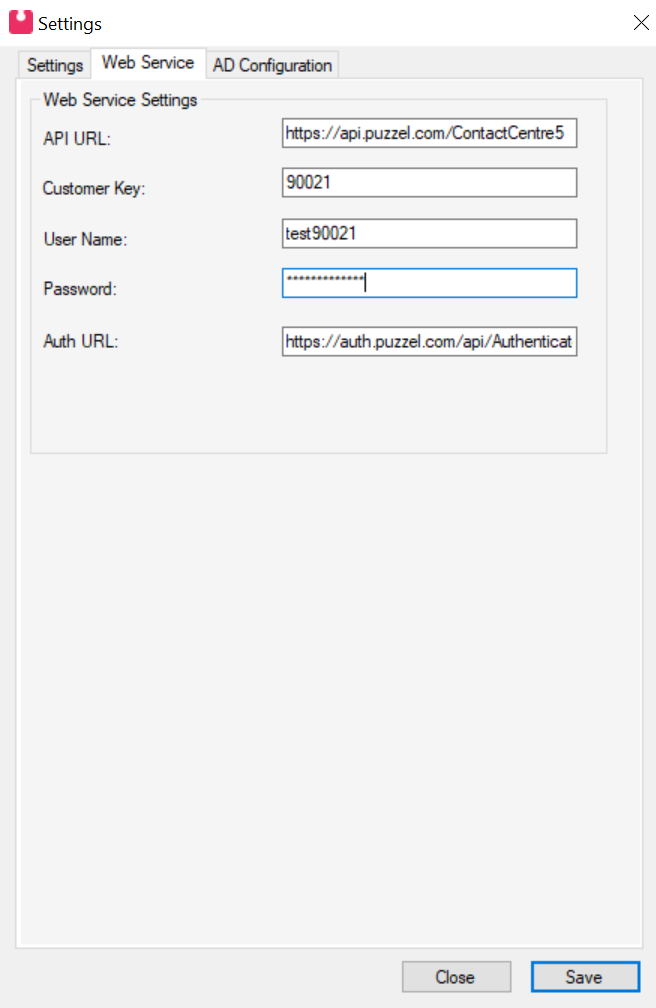Click inside the Auth URL field
The image size is (656, 1008).
[x=429, y=341]
